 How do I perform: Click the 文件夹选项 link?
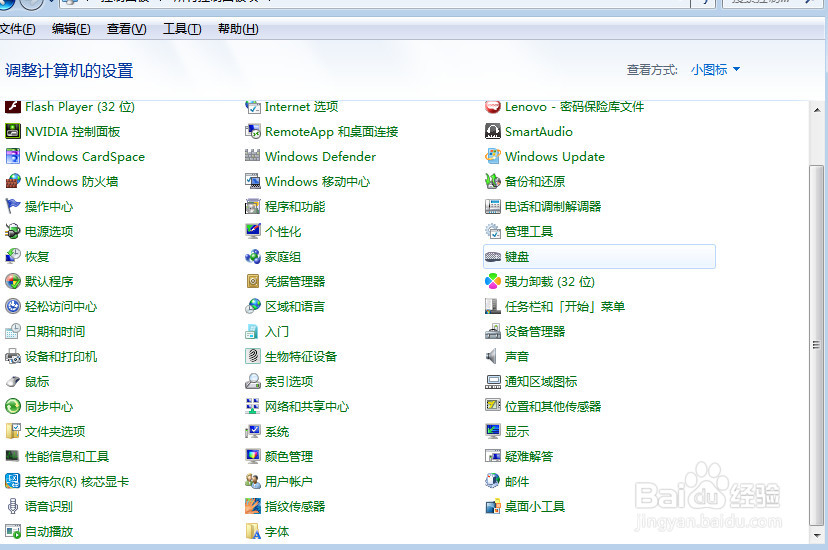55,432
